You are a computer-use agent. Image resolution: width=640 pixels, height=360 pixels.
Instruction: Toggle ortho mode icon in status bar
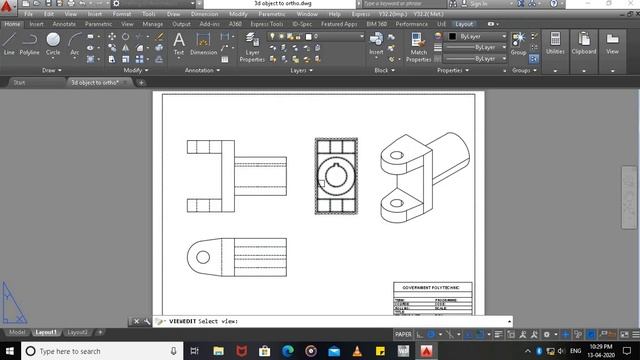[420, 335]
